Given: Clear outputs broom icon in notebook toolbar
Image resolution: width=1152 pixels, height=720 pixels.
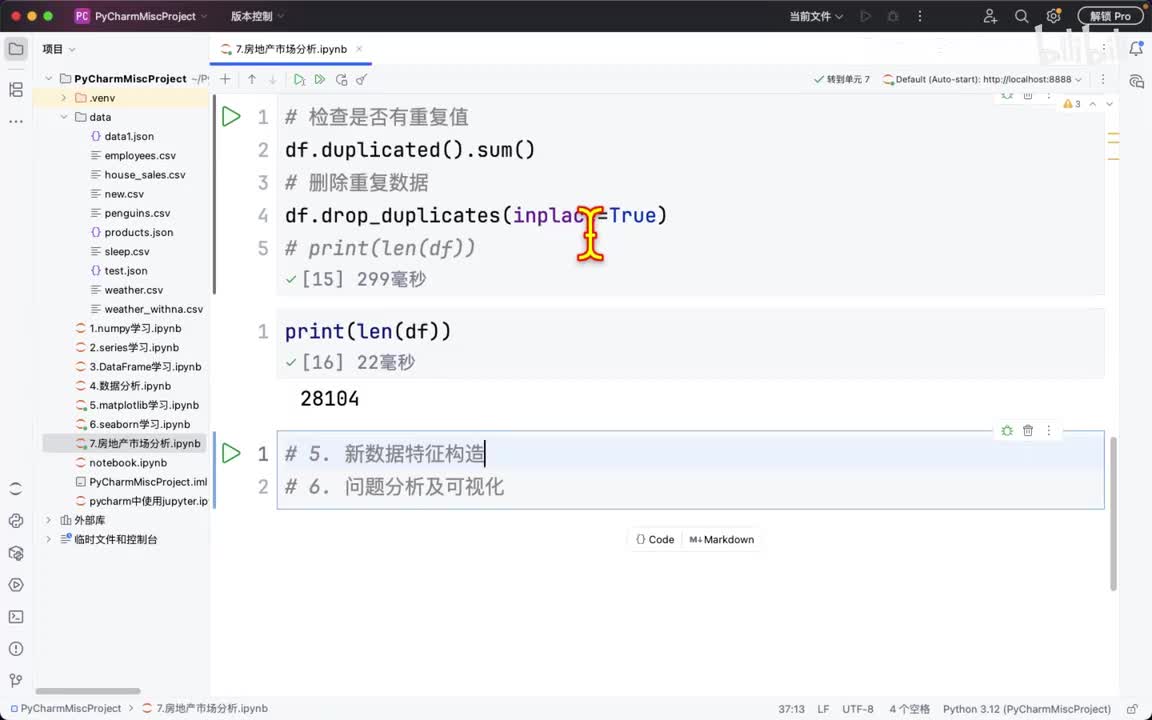Looking at the screenshot, I should pos(361,79).
